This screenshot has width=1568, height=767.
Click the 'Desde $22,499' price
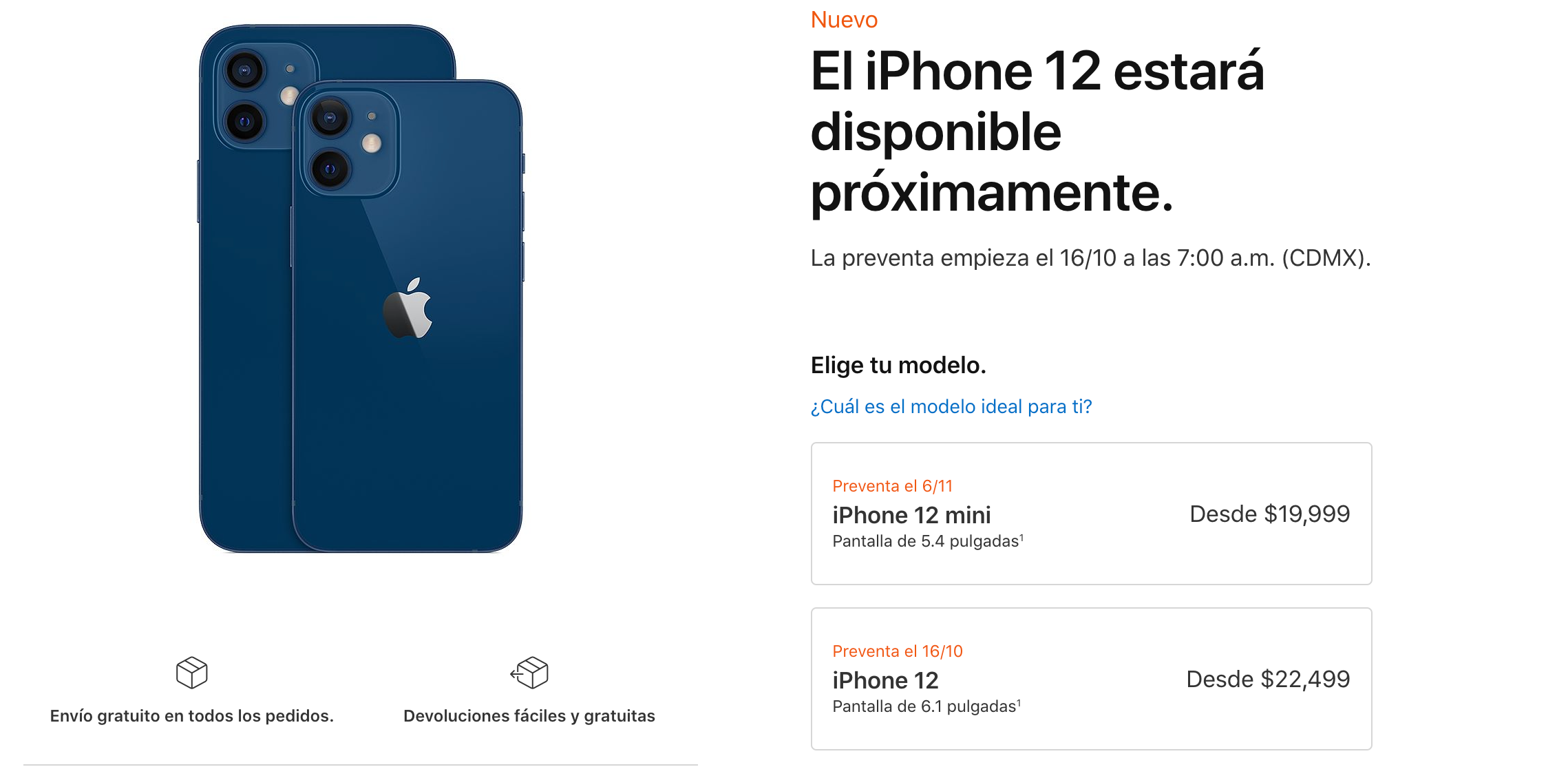[x=1268, y=680]
